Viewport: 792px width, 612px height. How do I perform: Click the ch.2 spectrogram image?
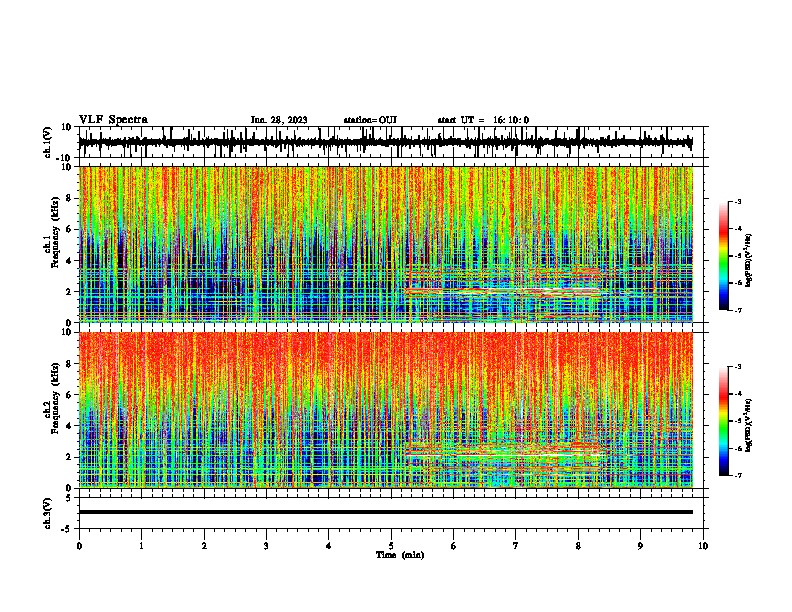[x=385, y=410]
